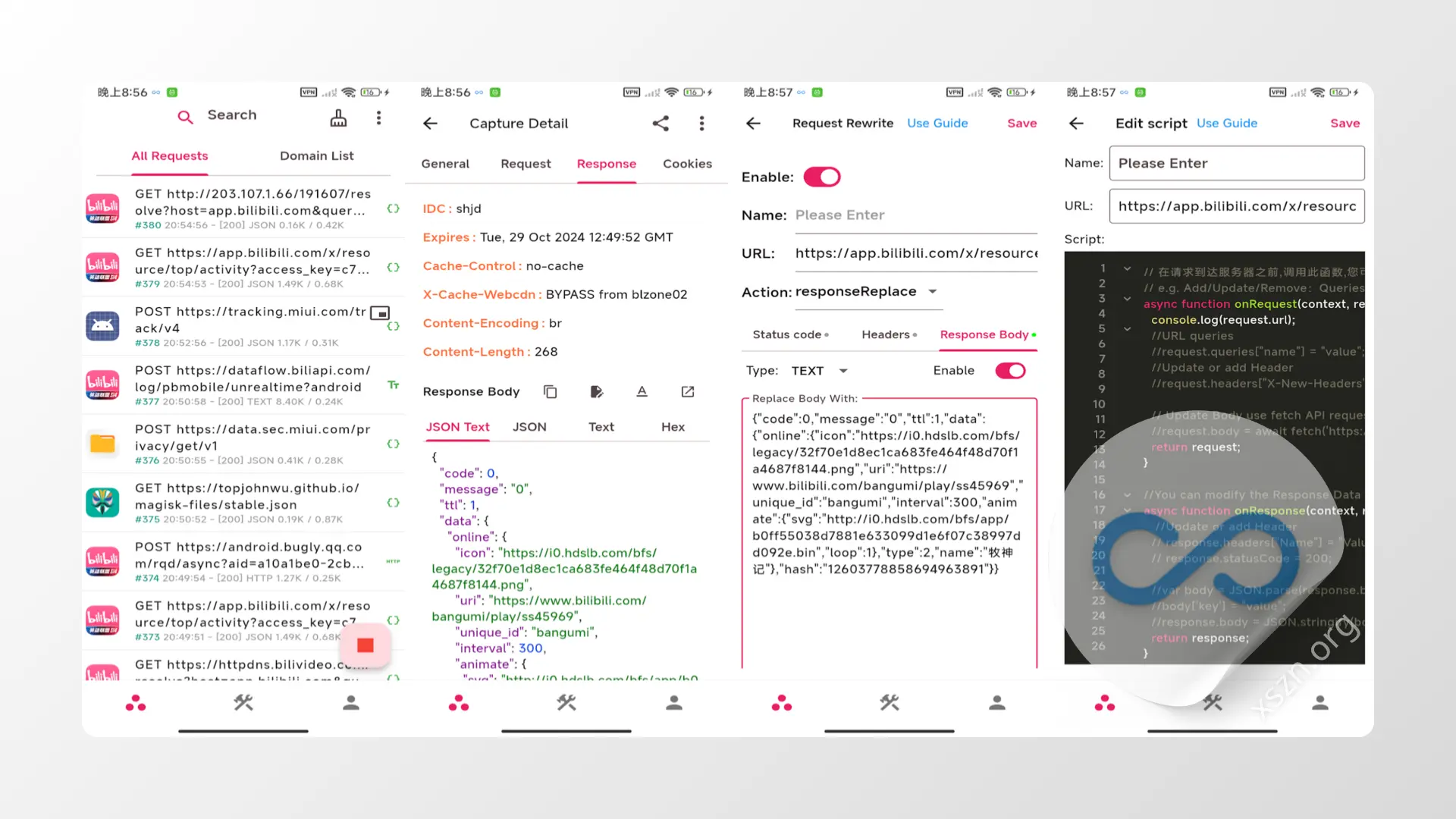The height and width of the screenshot is (819, 1456).
Task: Switch to All Requests tab
Action: [170, 156]
